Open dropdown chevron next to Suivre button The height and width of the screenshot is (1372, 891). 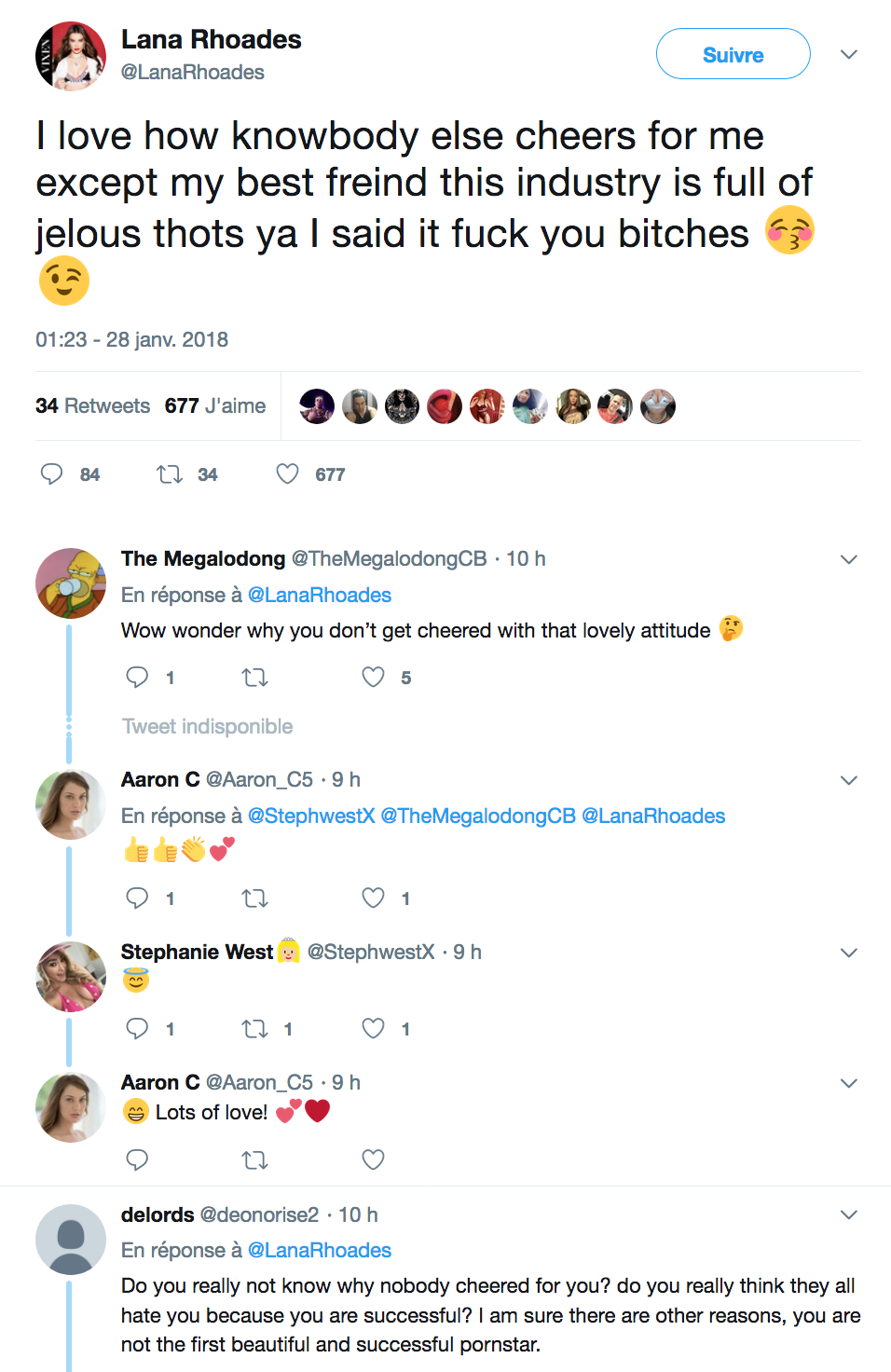848,54
